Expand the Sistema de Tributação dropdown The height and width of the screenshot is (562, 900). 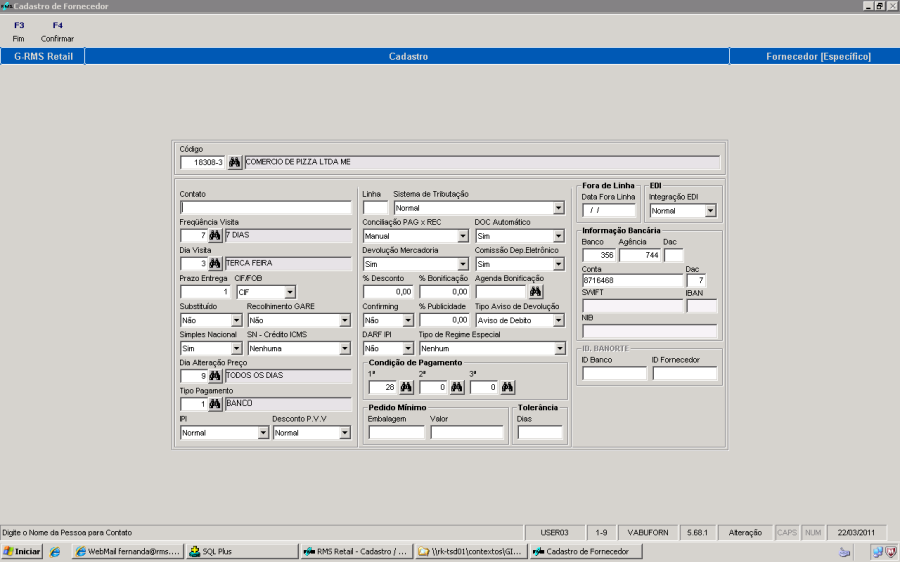[558, 208]
